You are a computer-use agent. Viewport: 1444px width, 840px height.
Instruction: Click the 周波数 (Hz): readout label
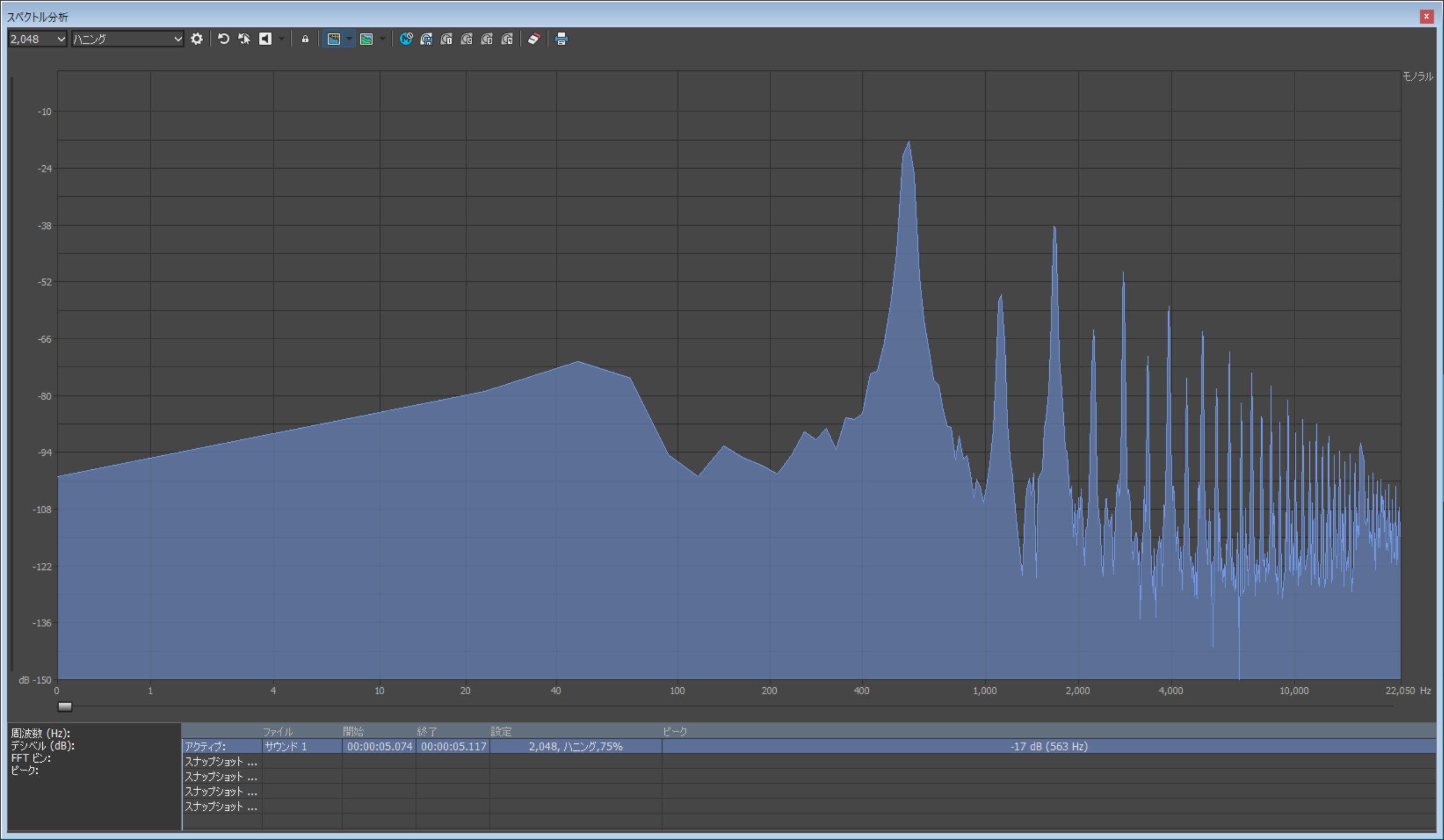tap(40, 733)
